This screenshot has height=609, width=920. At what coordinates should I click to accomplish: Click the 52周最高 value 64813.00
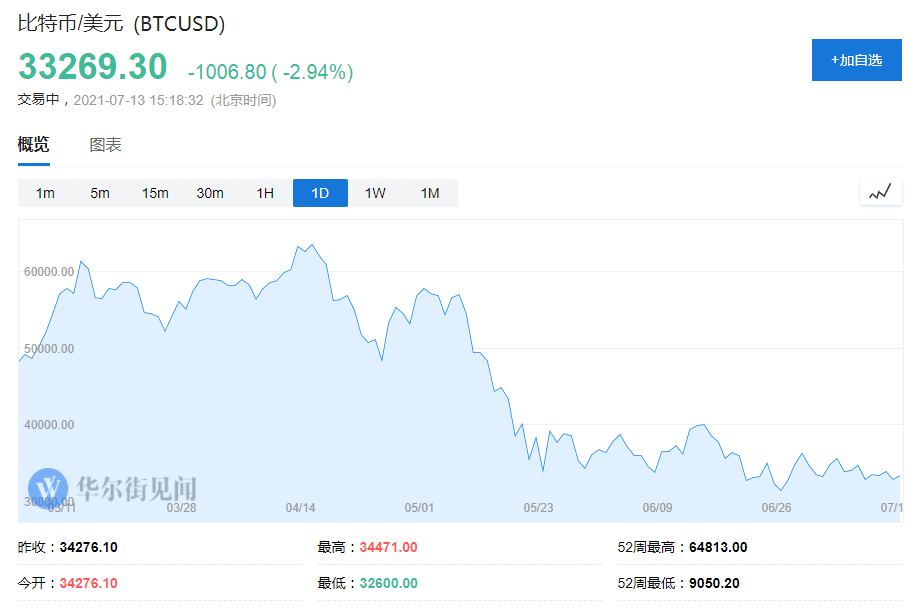pyautogui.click(x=718, y=547)
